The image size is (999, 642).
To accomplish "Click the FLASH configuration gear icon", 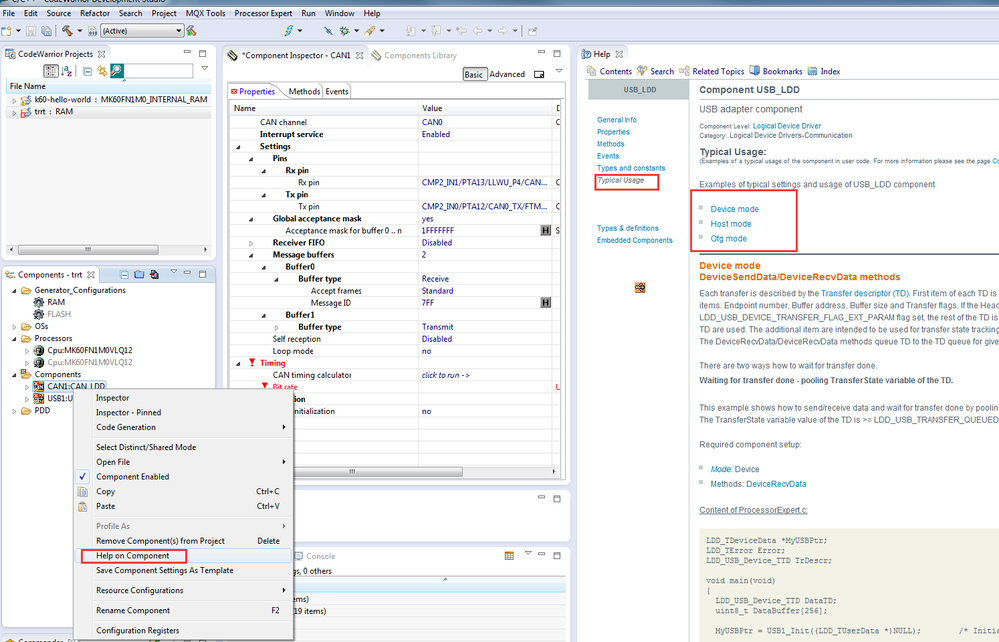I will [x=38, y=314].
